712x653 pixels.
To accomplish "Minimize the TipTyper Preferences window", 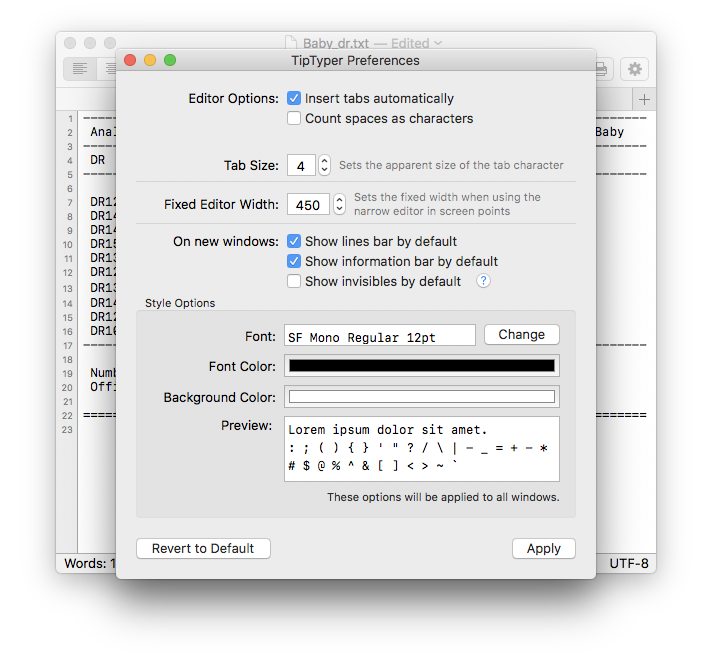I will point(150,60).
